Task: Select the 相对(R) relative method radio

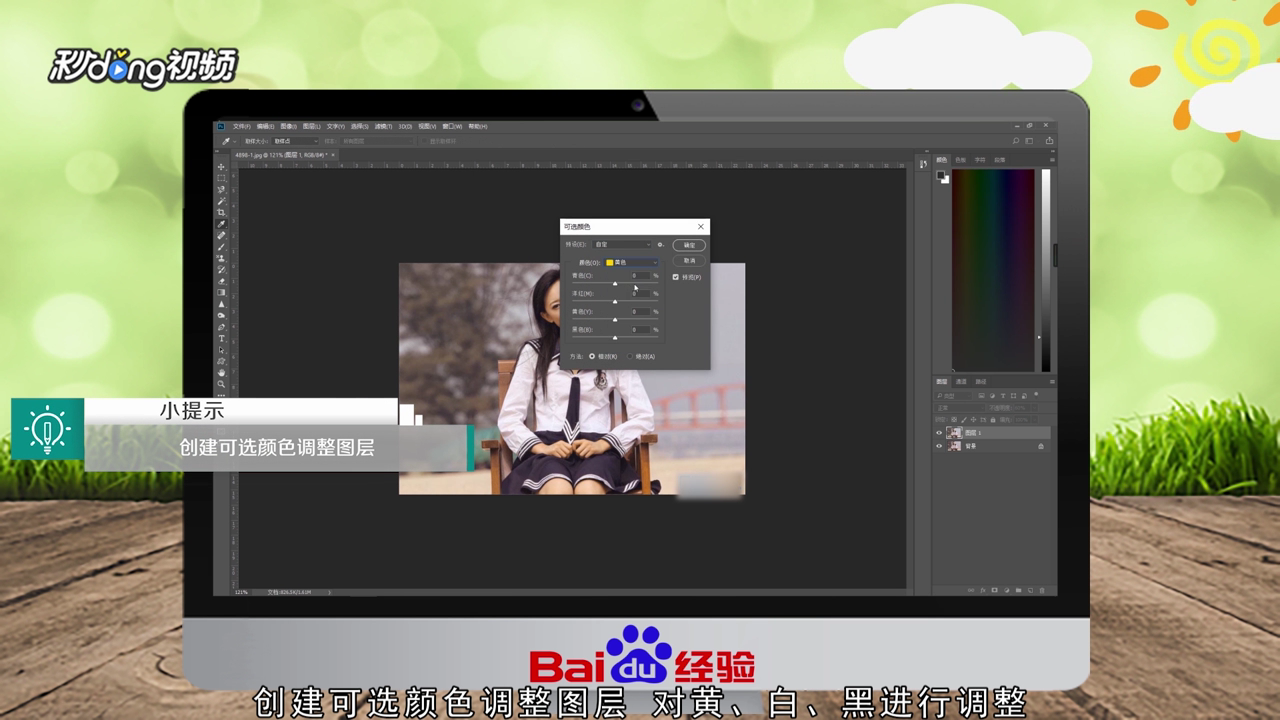Action: pos(592,356)
